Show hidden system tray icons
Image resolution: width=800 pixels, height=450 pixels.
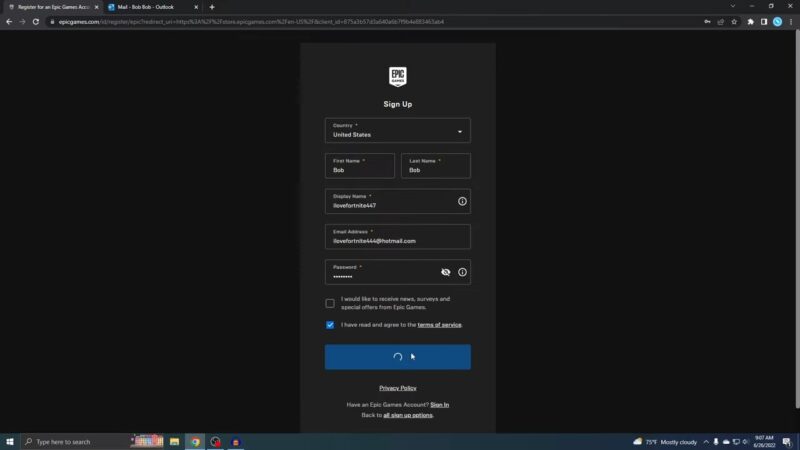point(706,442)
